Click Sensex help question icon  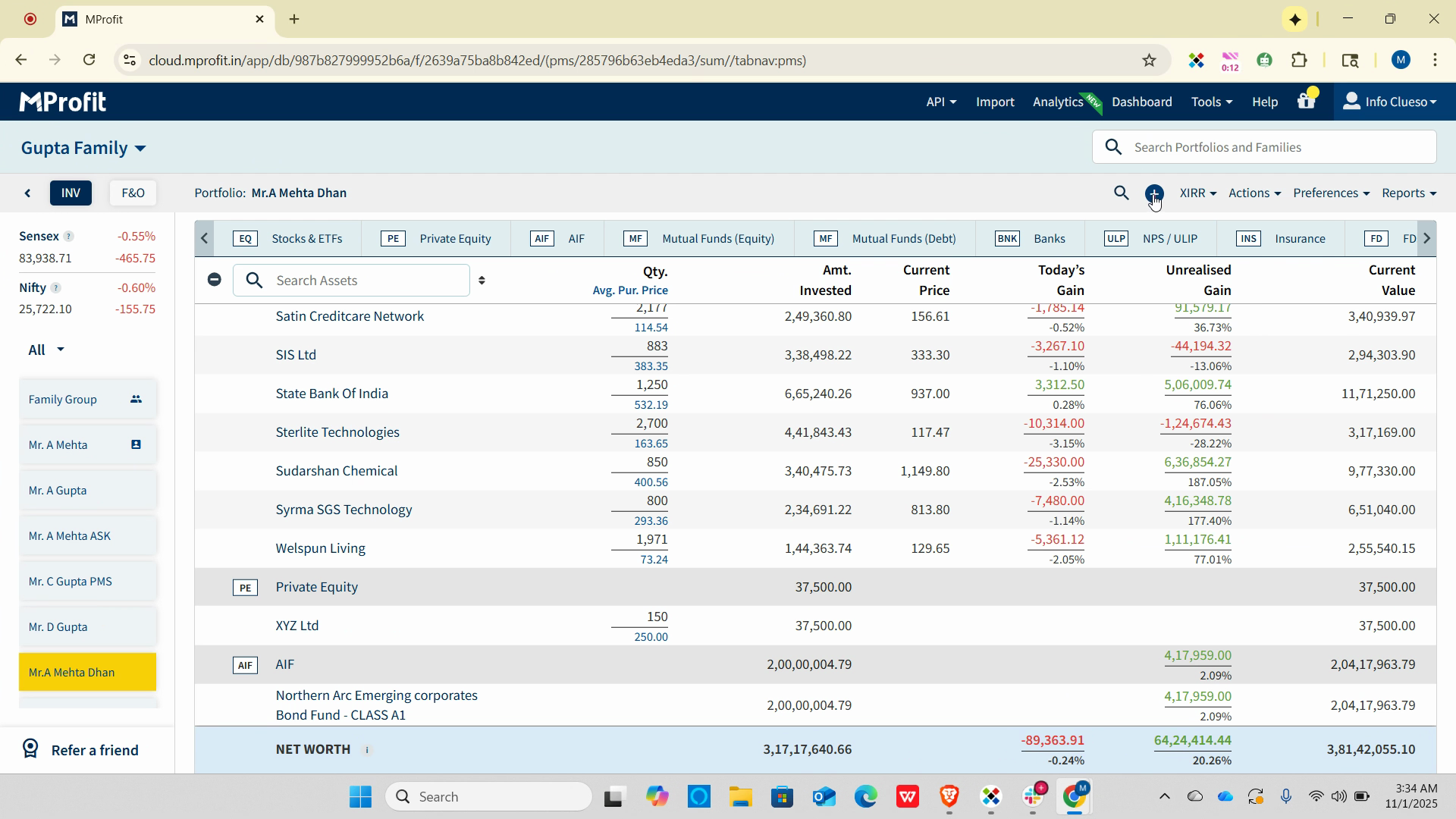[68, 237]
